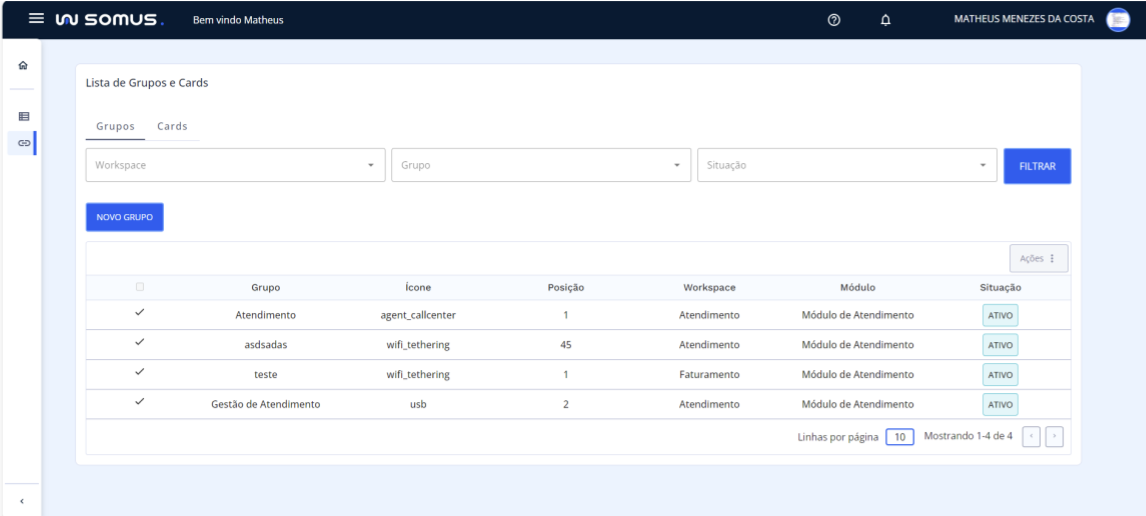The height and width of the screenshot is (516, 1146).
Task: Go to home via sidebar house icon
Action: click(x=22, y=66)
